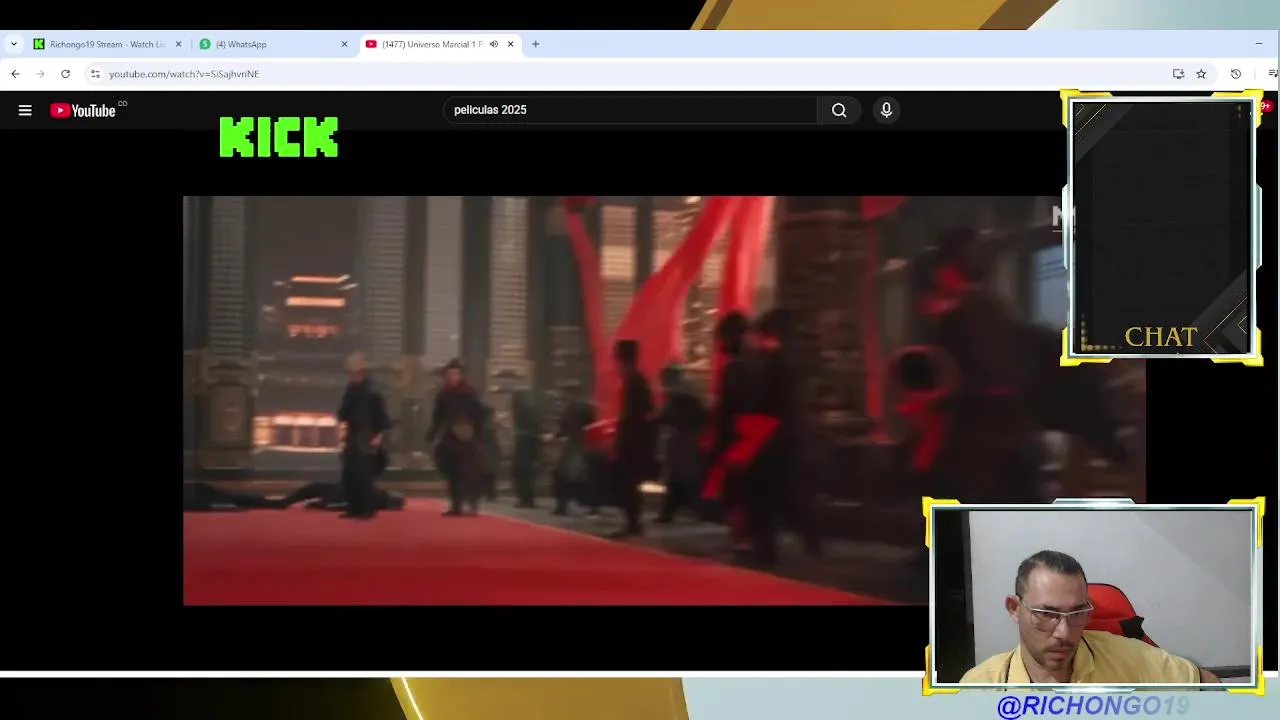Open a new browser tab

(536, 44)
